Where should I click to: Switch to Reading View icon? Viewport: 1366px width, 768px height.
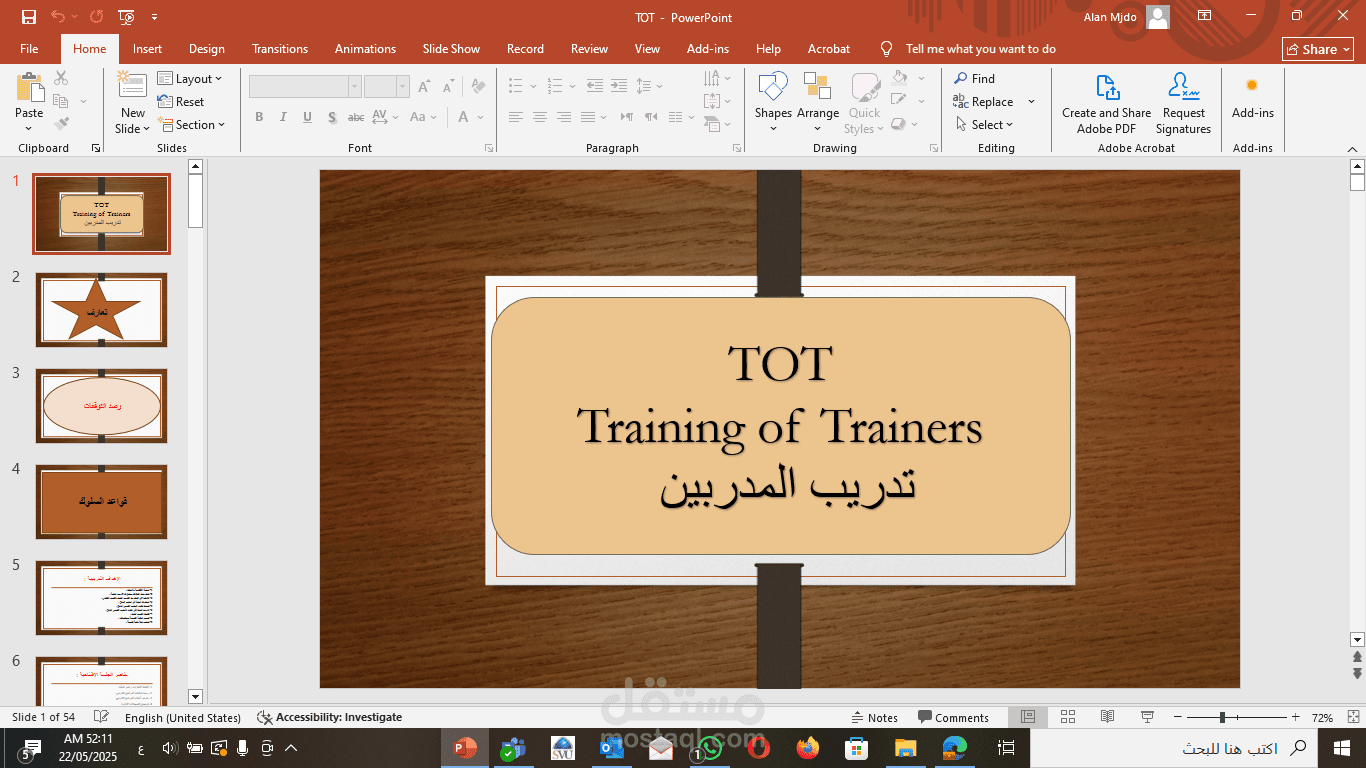(1107, 718)
